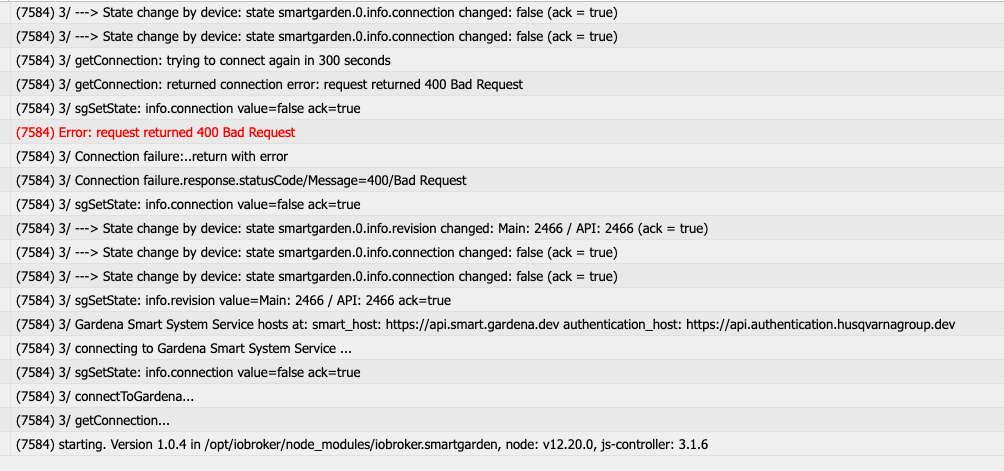This screenshot has height=471, width=1004.
Task: Click the sgSetState row above connectToGardena
Action: pyautogui.click(x=507, y=372)
